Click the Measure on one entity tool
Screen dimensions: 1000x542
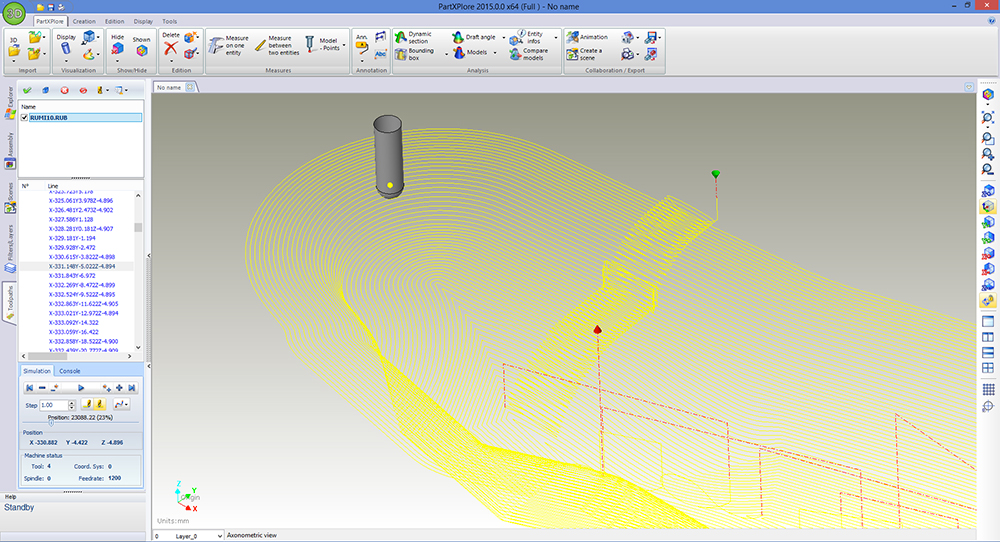click(x=229, y=45)
